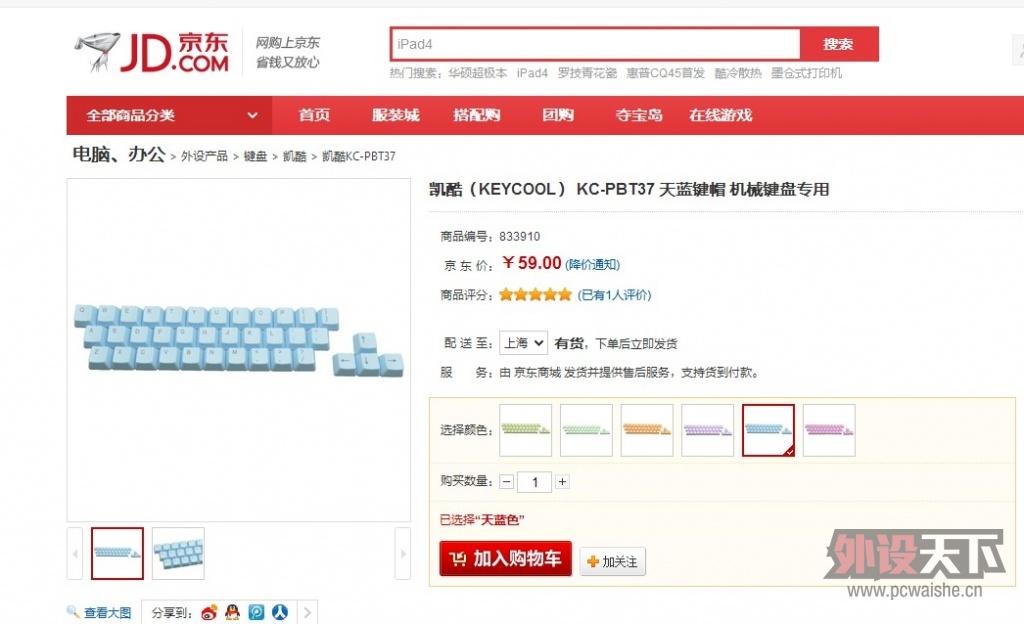Expand the 全部商品分类 category menu
Image resolution: width=1024 pixels, height=624 pixels.
coord(169,116)
